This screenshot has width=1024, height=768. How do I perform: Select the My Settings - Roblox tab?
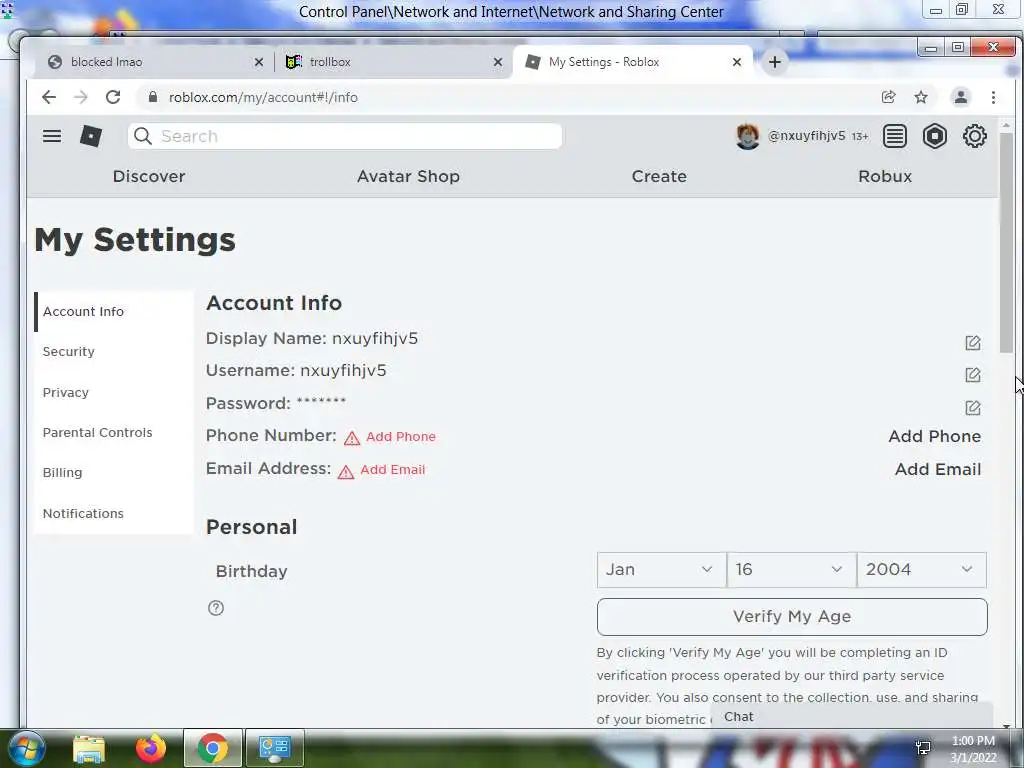[632, 62]
